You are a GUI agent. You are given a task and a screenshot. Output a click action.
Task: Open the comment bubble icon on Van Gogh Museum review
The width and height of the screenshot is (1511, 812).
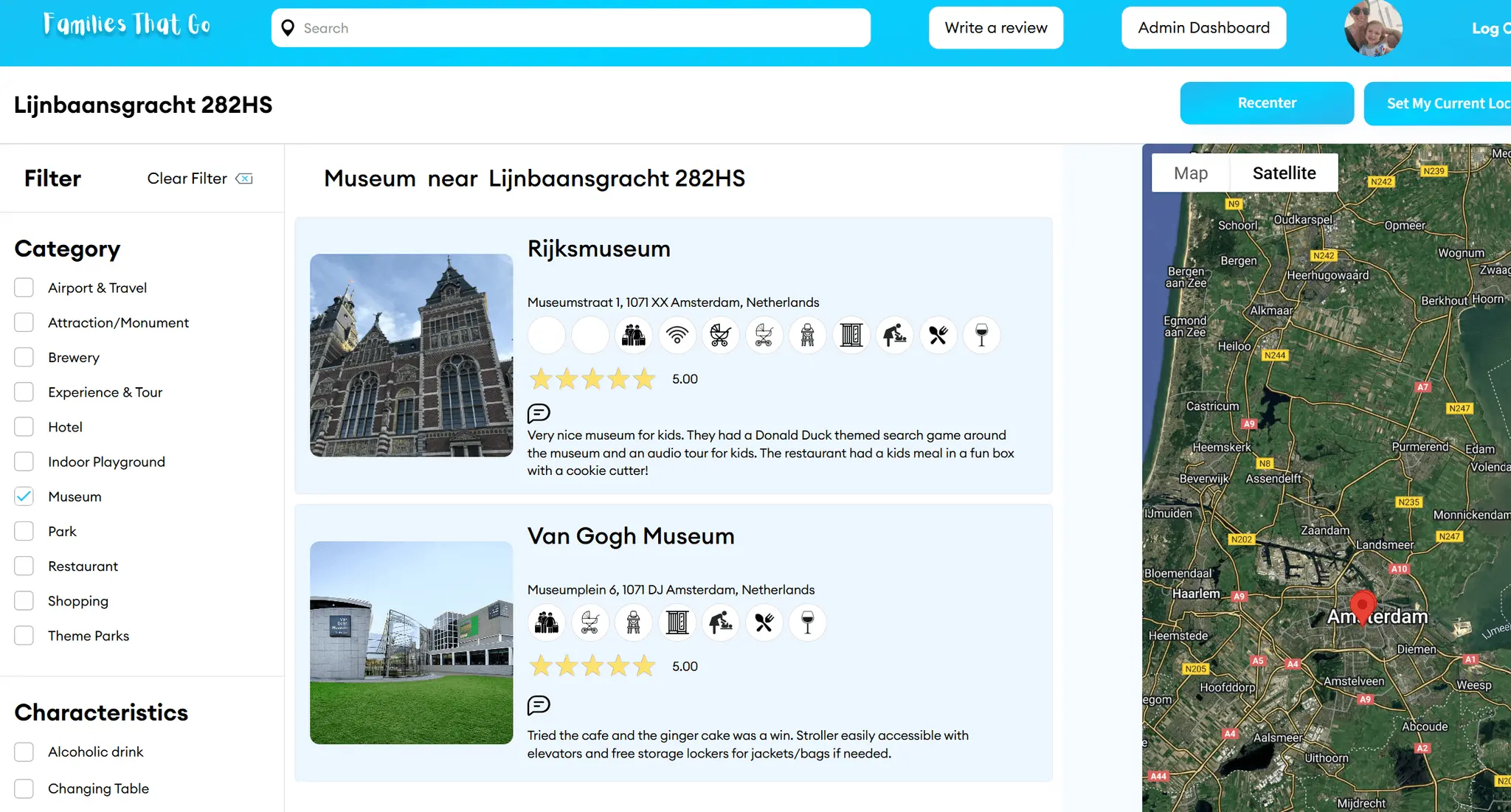coord(539,706)
